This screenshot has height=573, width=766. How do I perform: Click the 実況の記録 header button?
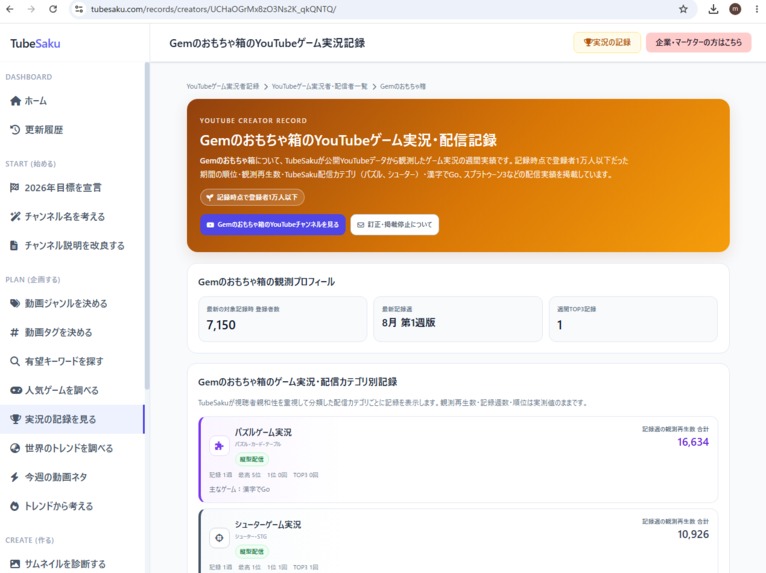607,42
